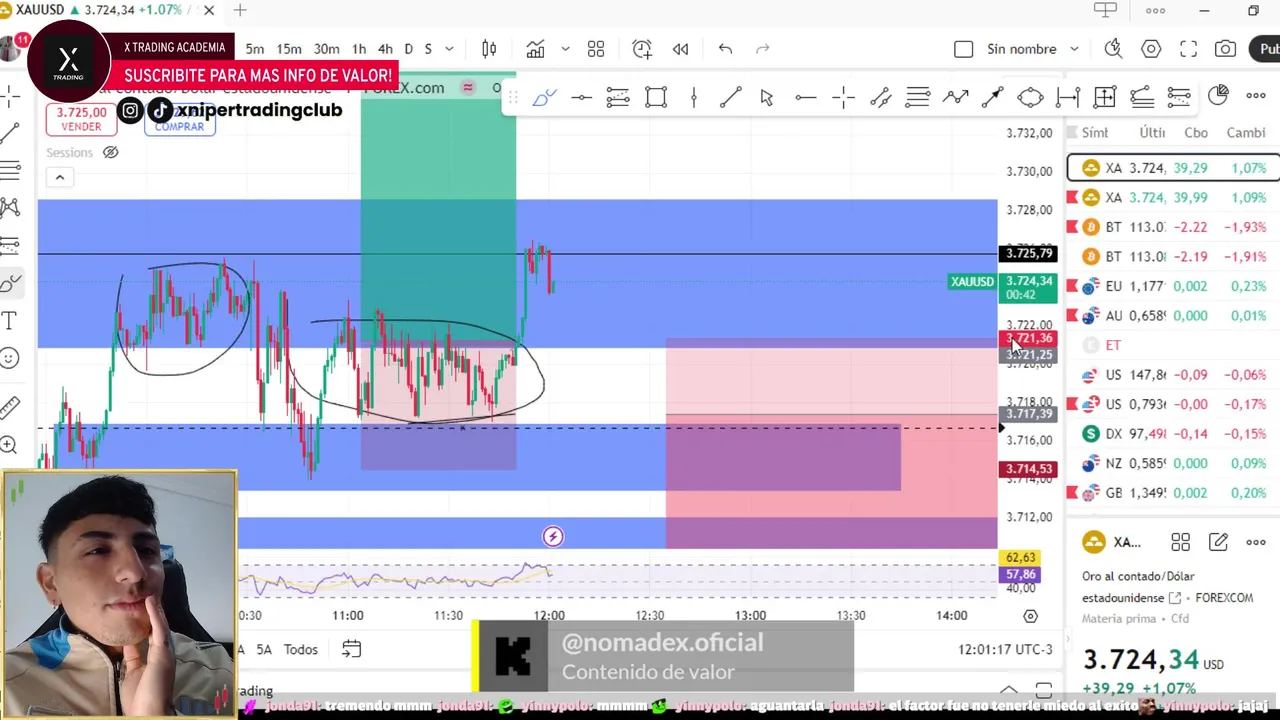Image resolution: width=1280 pixels, height=720 pixels.
Task: Select the D daily timeframe
Action: pyautogui.click(x=408, y=49)
